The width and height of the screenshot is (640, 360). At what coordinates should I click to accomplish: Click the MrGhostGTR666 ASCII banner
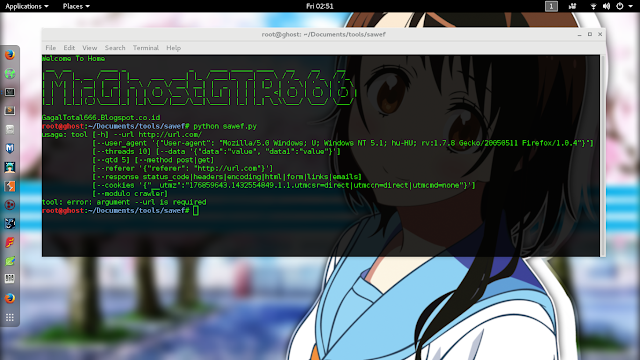tap(199, 88)
